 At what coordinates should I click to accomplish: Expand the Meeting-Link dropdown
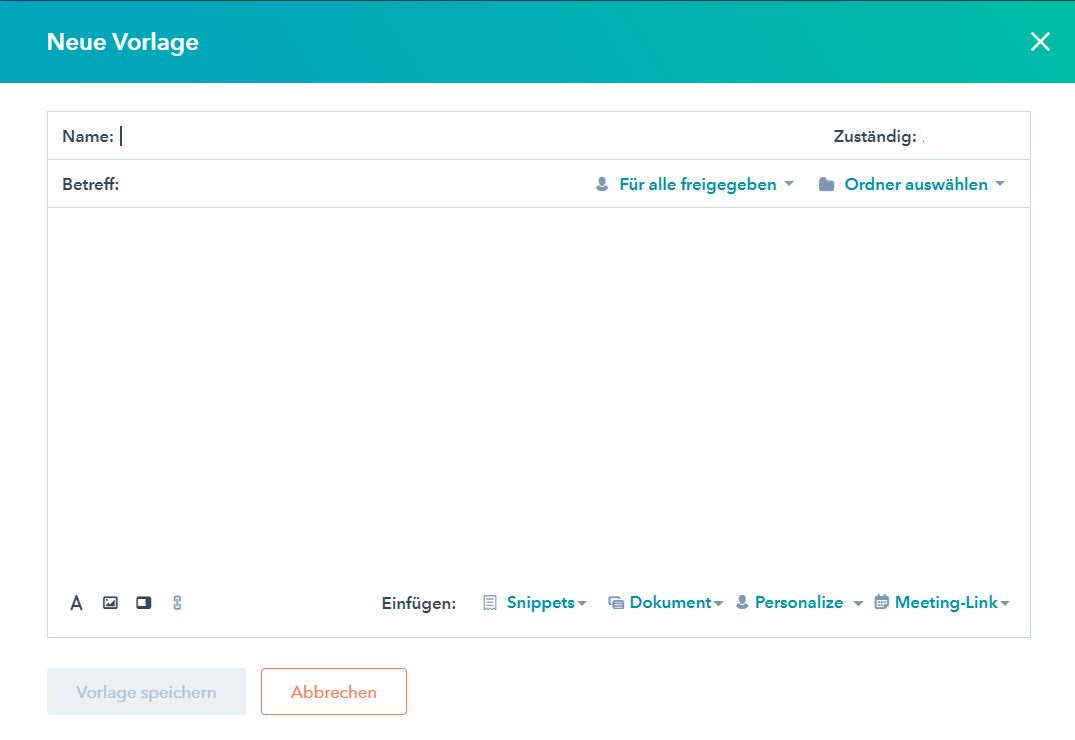click(x=951, y=603)
